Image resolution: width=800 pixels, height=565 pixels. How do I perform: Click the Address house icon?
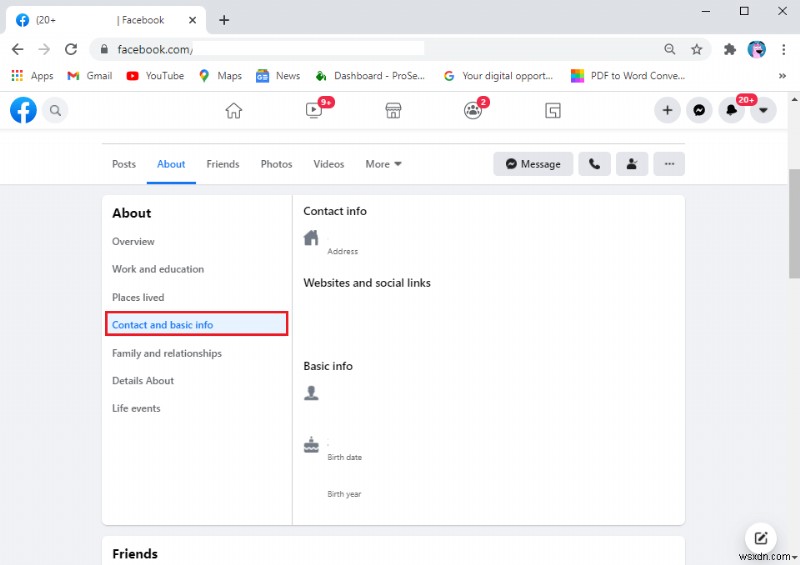point(311,238)
